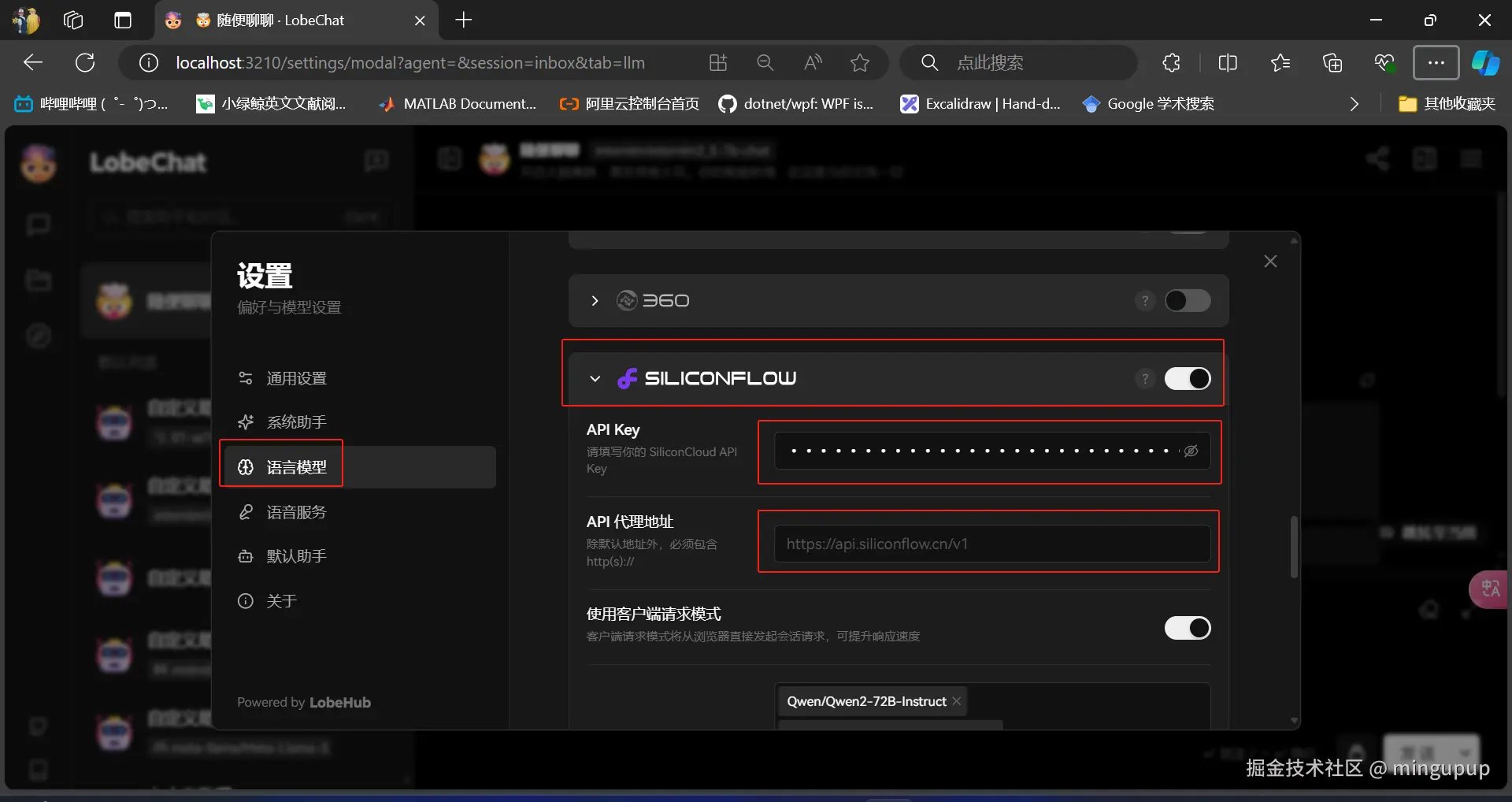Enable the 360 provider switch

(x=1188, y=301)
